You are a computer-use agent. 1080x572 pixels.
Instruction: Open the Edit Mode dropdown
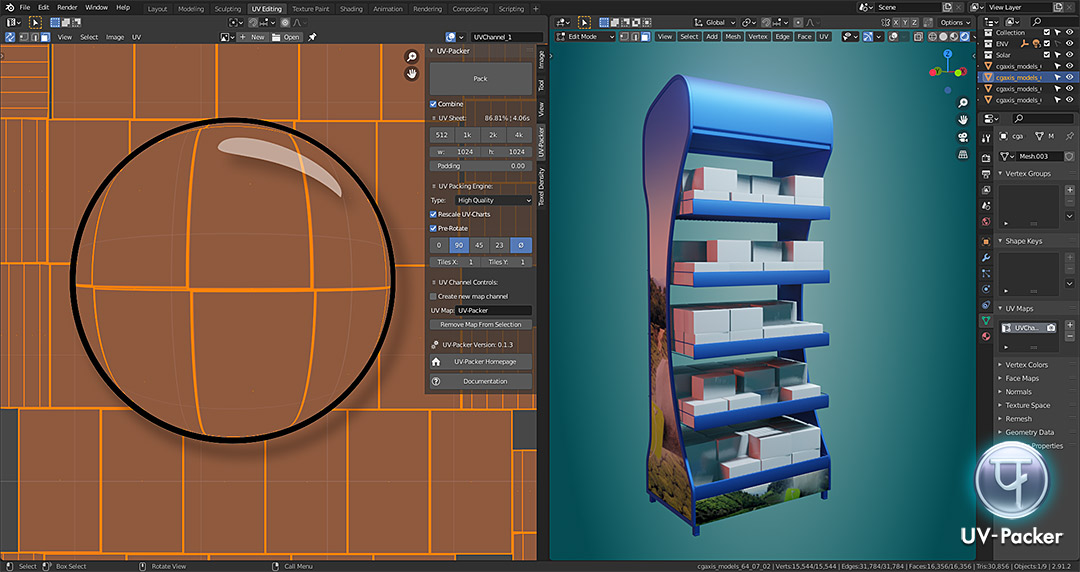tap(585, 37)
